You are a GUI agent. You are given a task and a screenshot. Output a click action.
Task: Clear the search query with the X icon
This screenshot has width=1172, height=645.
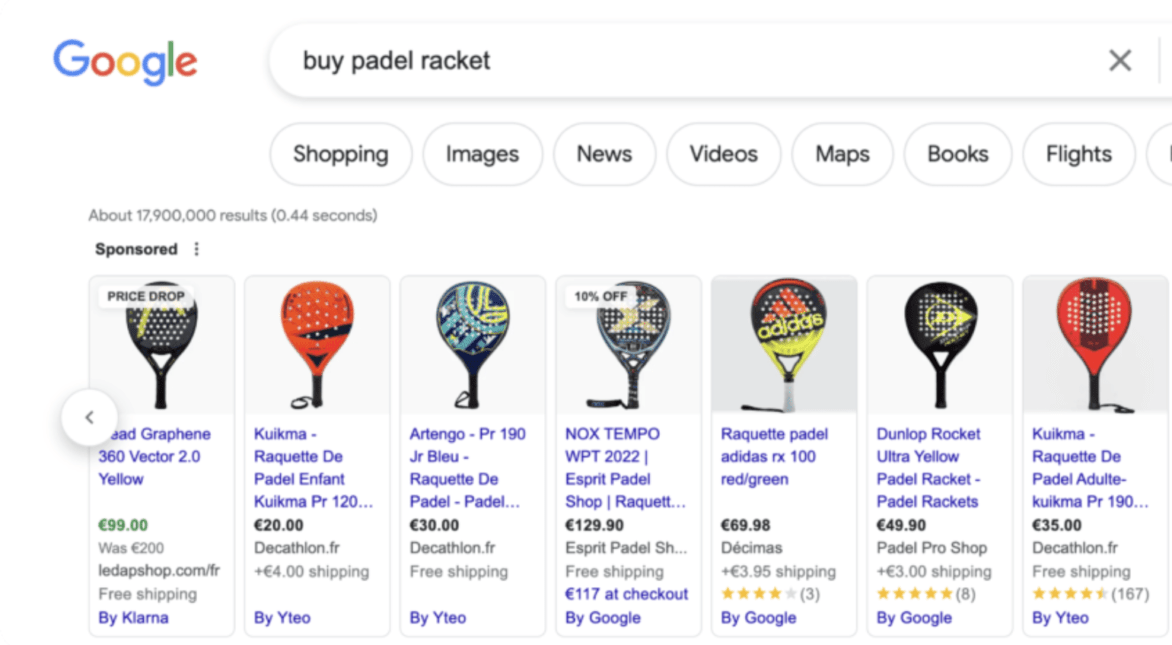(x=1119, y=61)
